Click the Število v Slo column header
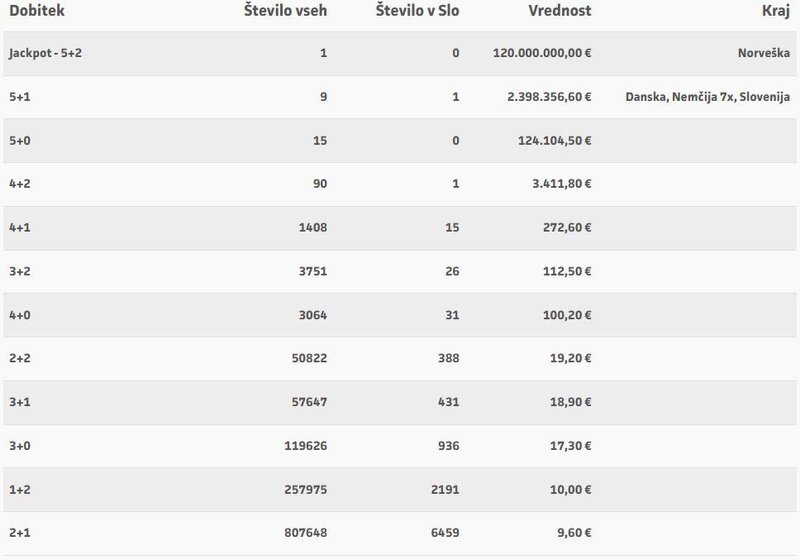Image resolution: width=800 pixels, height=560 pixels. tap(417, 11)
